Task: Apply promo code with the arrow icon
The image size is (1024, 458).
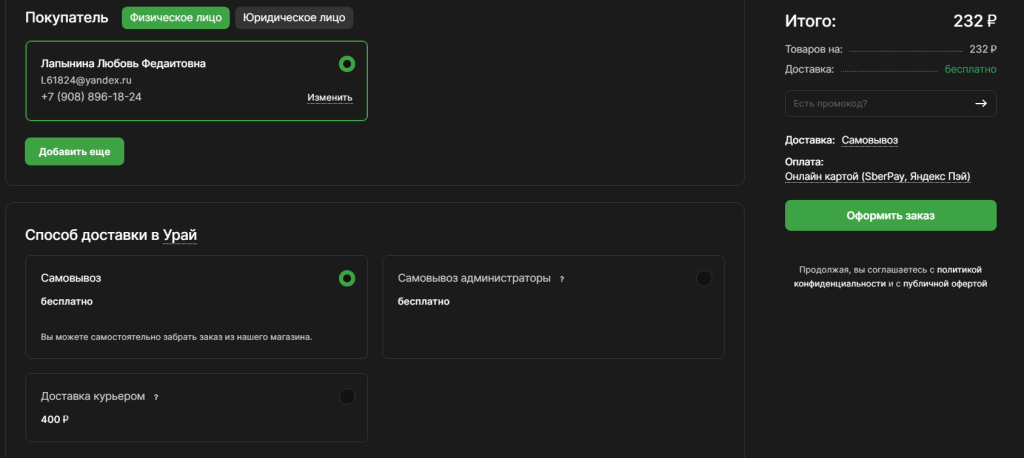Action: click(981, 103)
